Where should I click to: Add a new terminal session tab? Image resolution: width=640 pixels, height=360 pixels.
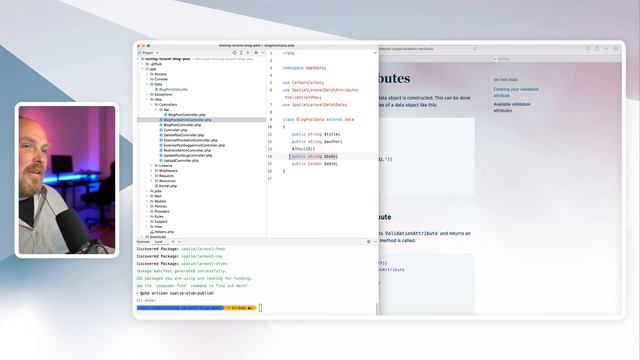173,242
